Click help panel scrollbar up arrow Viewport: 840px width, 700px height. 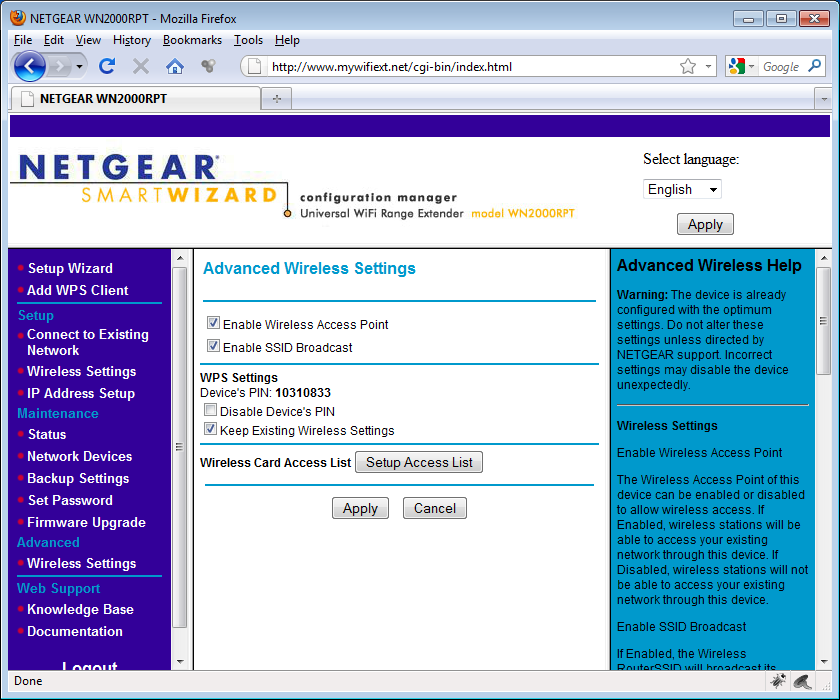pos(823,258)
